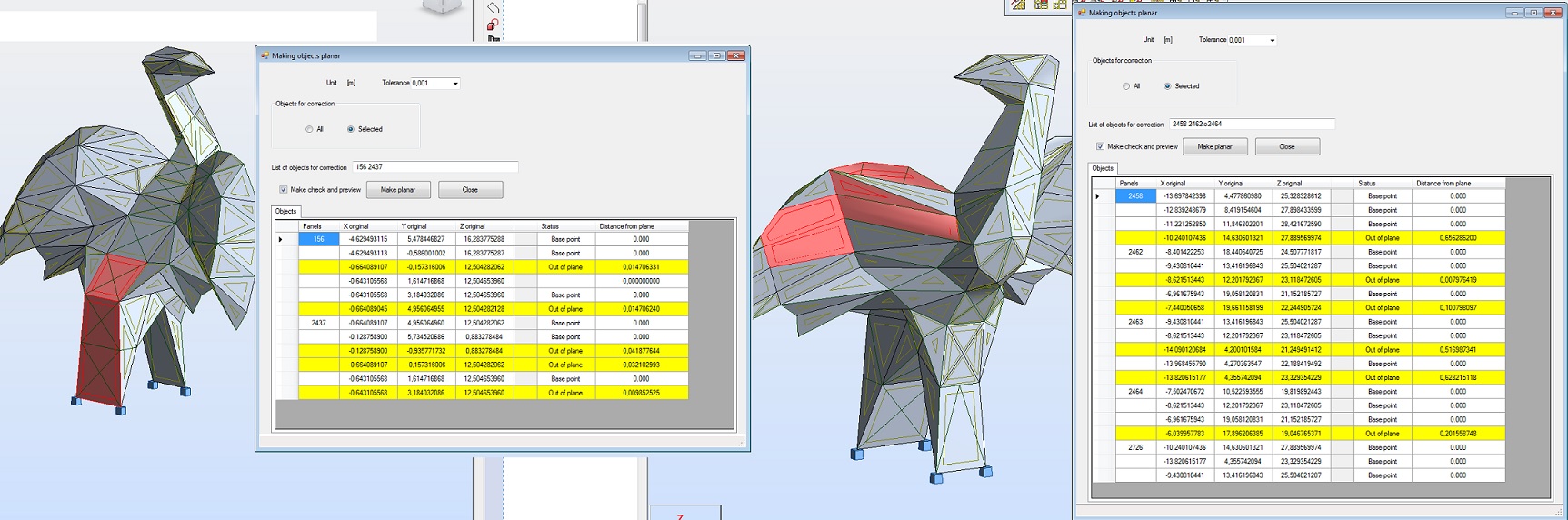
Task: Click the Z value 16,283775288
Action: [x=485, y=239]
